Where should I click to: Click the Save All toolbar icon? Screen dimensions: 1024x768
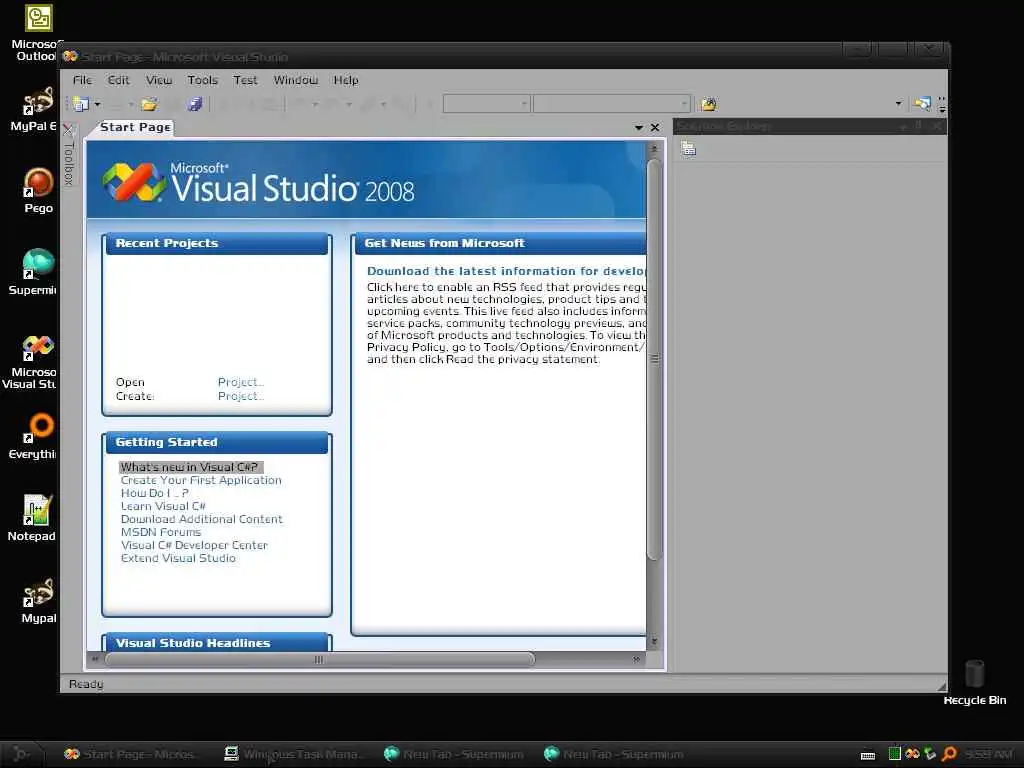[195, 104]
